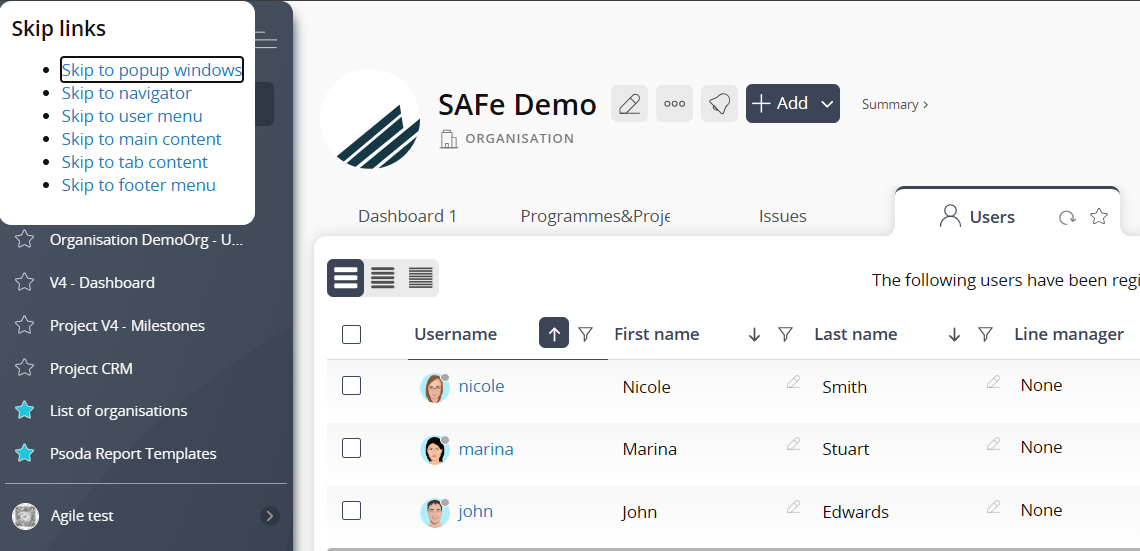Click the Add button

781,104
